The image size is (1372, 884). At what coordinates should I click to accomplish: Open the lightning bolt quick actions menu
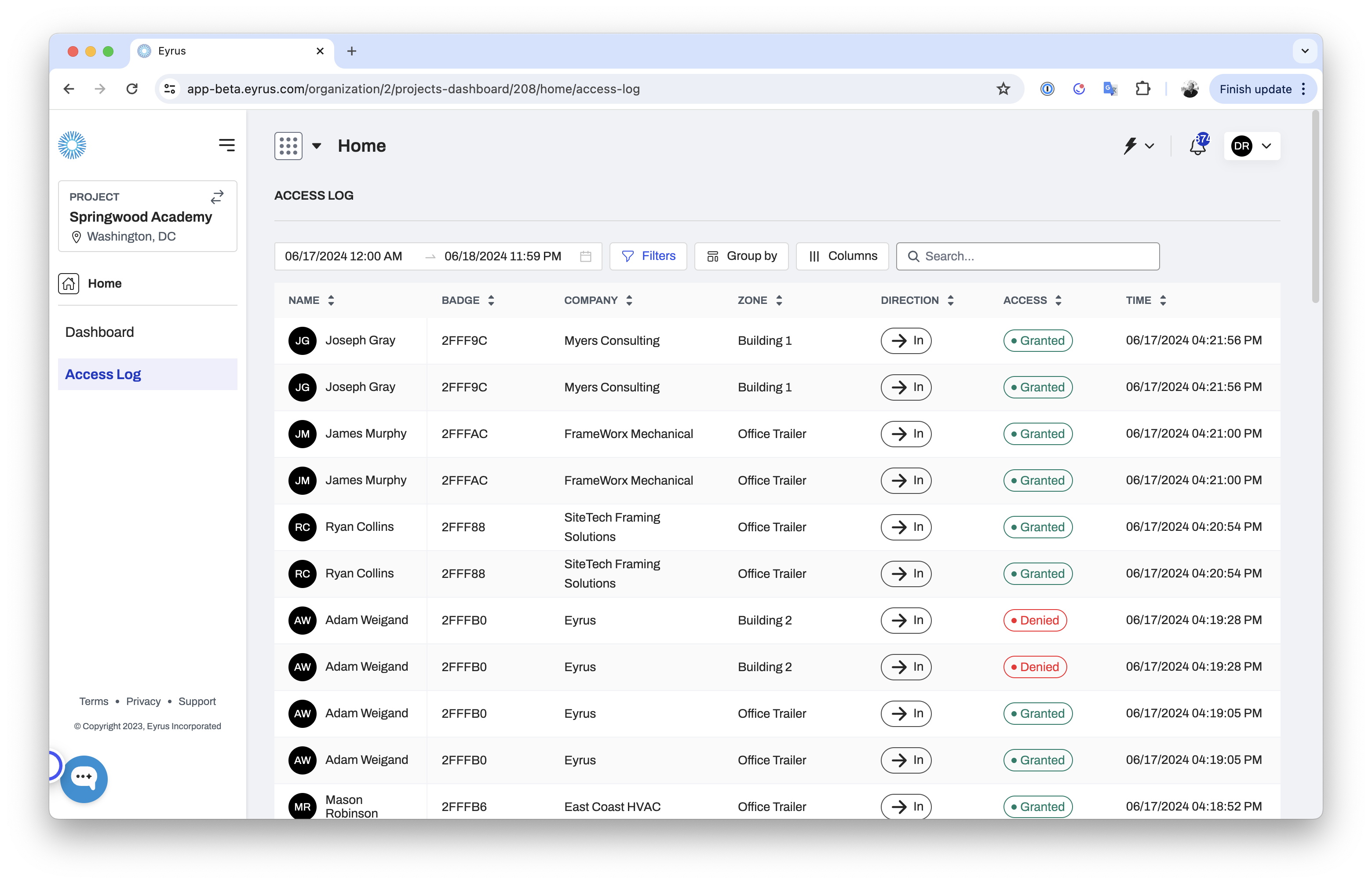(x=1138, y=146)
